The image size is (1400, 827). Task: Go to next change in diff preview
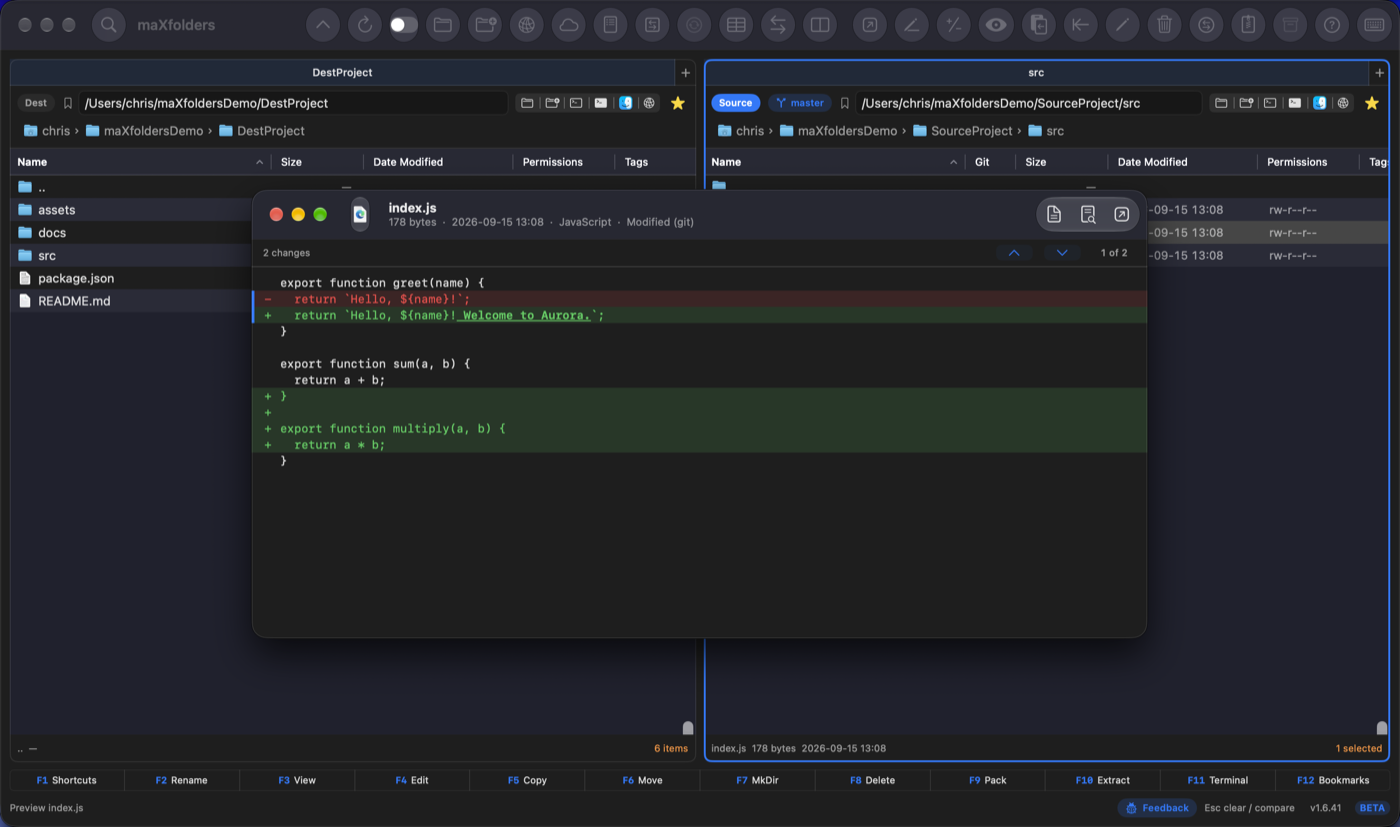1062,253
